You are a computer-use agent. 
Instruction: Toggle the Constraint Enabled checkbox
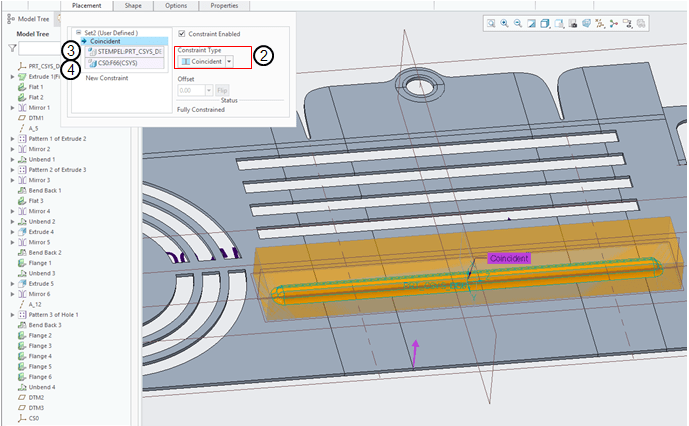click(x=181, y=34)
